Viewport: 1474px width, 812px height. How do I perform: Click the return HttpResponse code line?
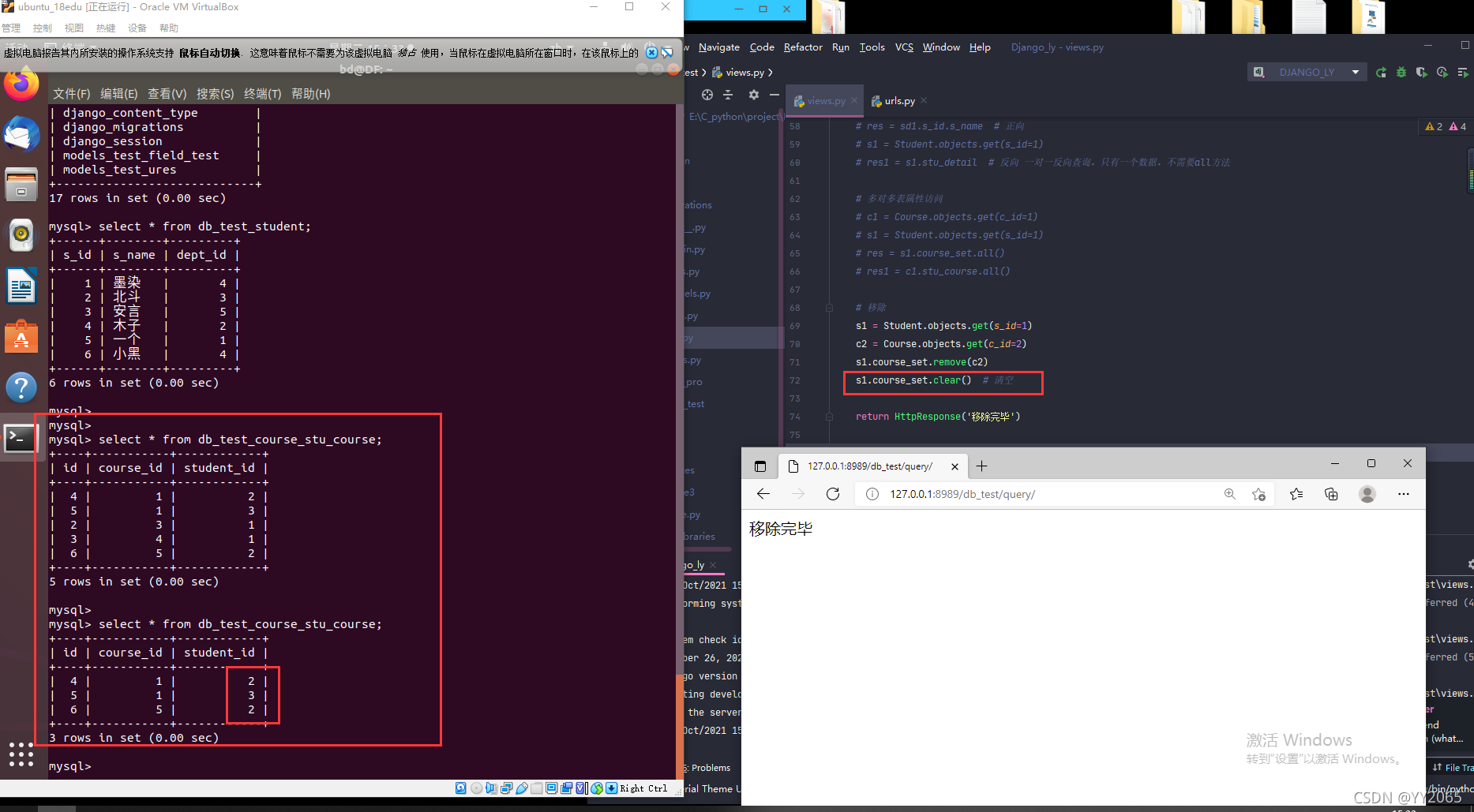[x=938, y=417]
